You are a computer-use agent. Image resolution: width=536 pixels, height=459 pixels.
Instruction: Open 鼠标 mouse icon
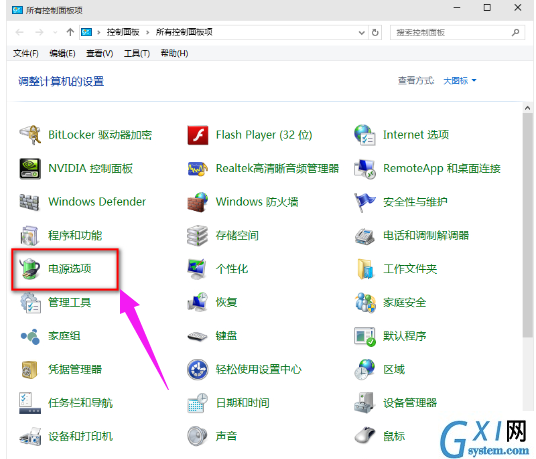coord(365,435)
